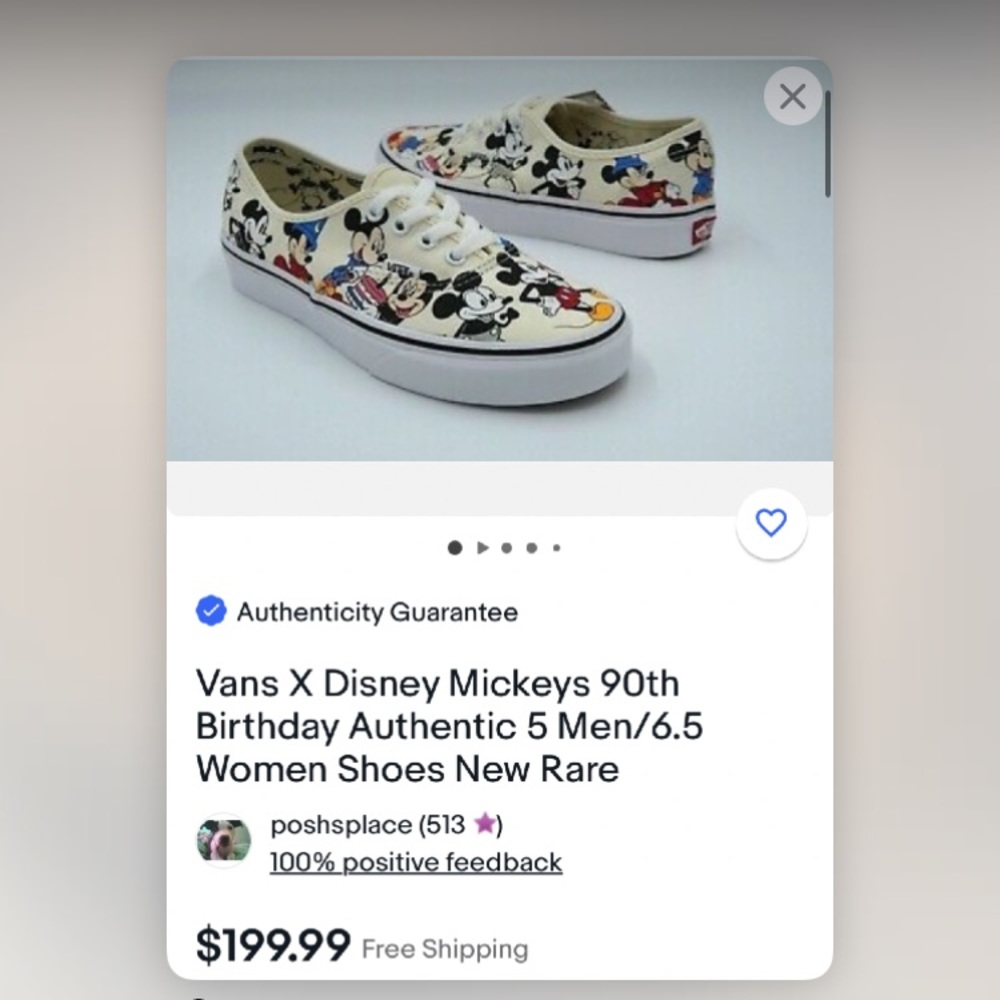1000x1000 pixels.
Task: Select the last carousel indicator dot
Action: (x=556, y=547)
